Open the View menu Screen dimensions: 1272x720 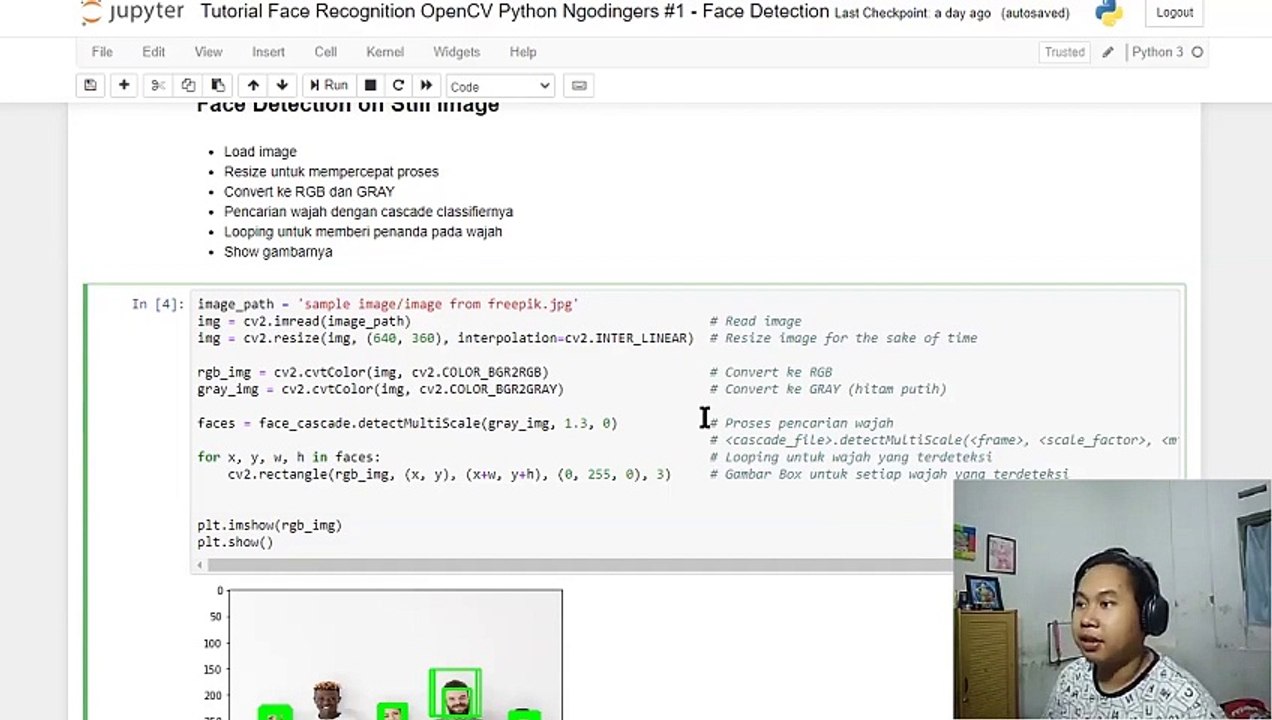point(208,52)
